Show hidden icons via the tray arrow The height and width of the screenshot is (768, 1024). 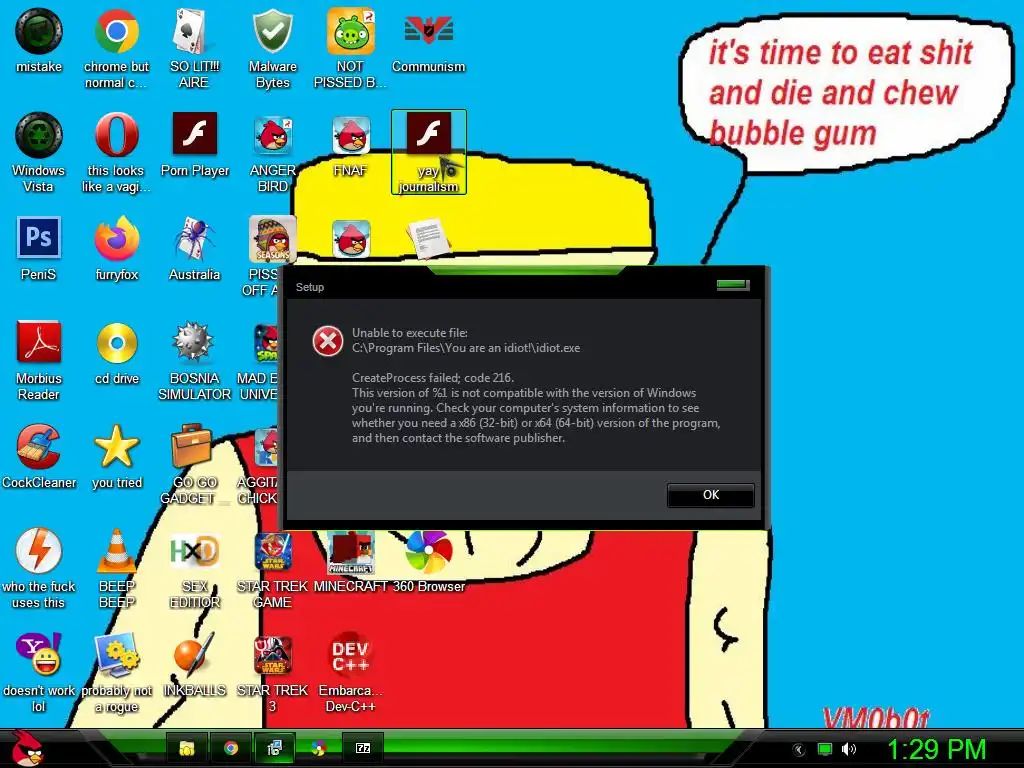tap(798, 750)
